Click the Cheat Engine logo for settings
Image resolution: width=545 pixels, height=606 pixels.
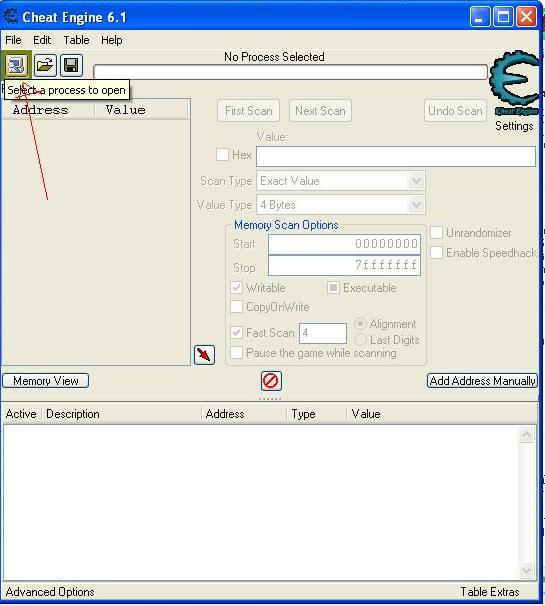(x=514, y=83)
